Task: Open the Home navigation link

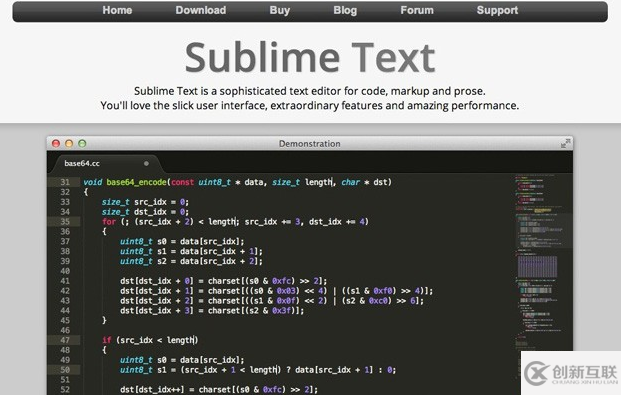Action: tap(117, 10)
